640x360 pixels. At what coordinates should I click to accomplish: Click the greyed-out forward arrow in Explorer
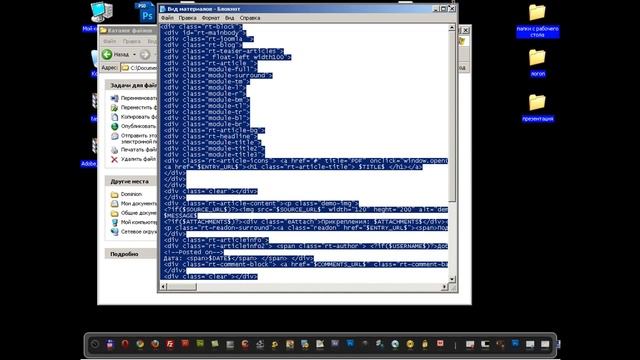point(145,54)
